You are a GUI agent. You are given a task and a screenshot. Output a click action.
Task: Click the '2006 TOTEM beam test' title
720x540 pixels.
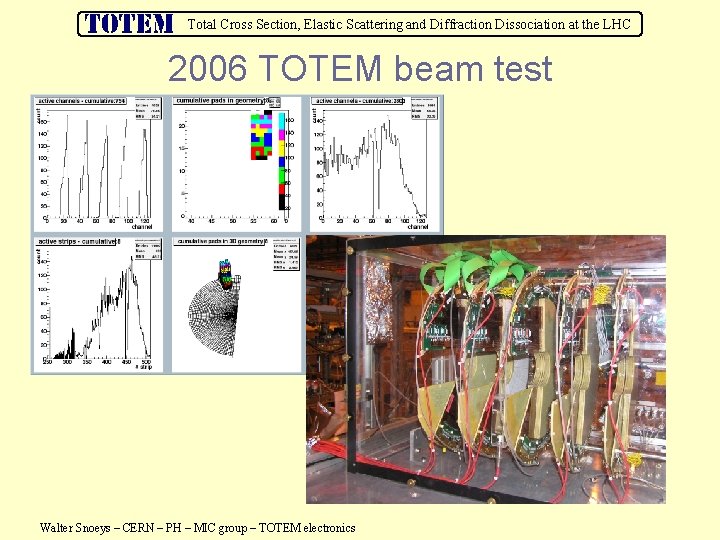click(360, 68)
